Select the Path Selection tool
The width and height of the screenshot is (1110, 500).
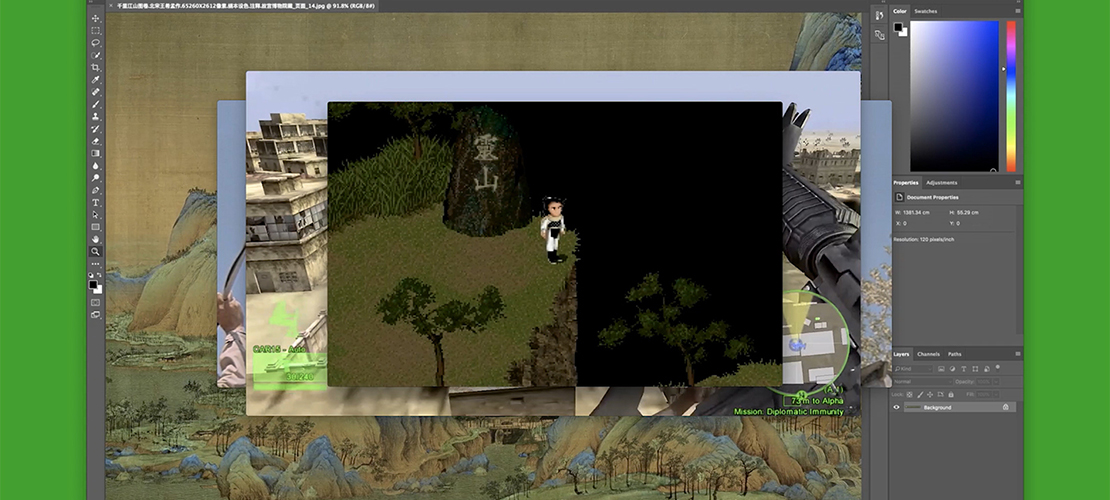(x=96, y=215)
